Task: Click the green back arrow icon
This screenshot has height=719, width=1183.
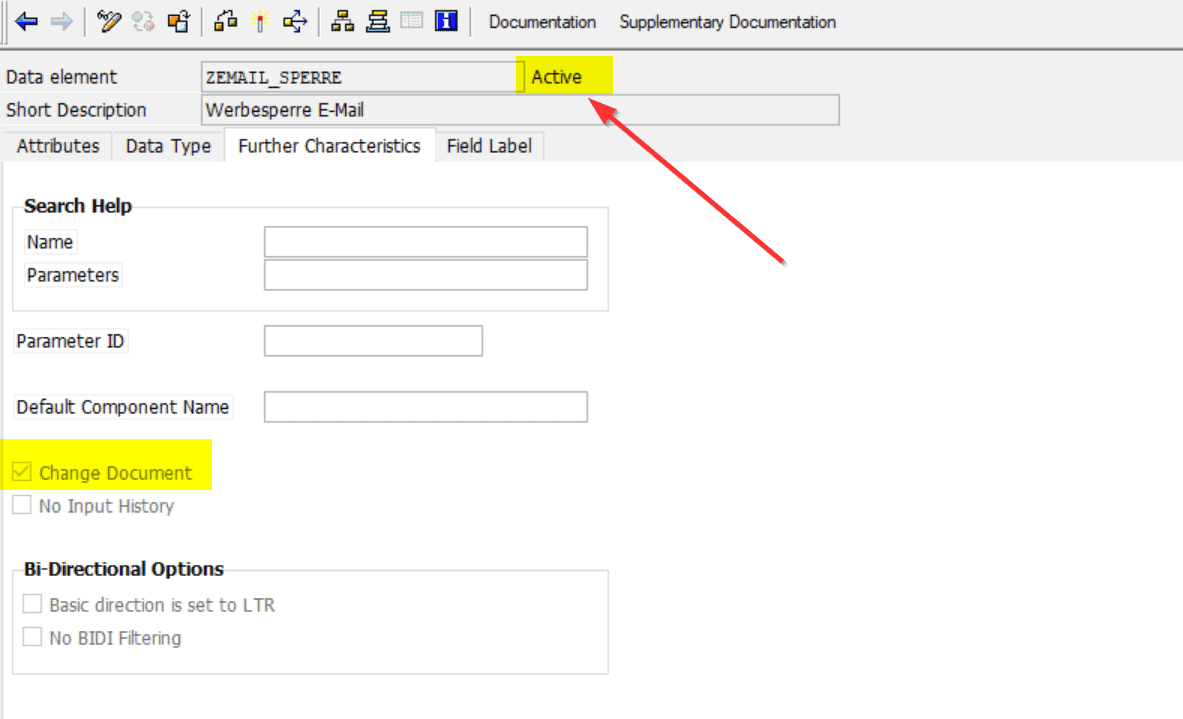Action: (x=28, y=20)
